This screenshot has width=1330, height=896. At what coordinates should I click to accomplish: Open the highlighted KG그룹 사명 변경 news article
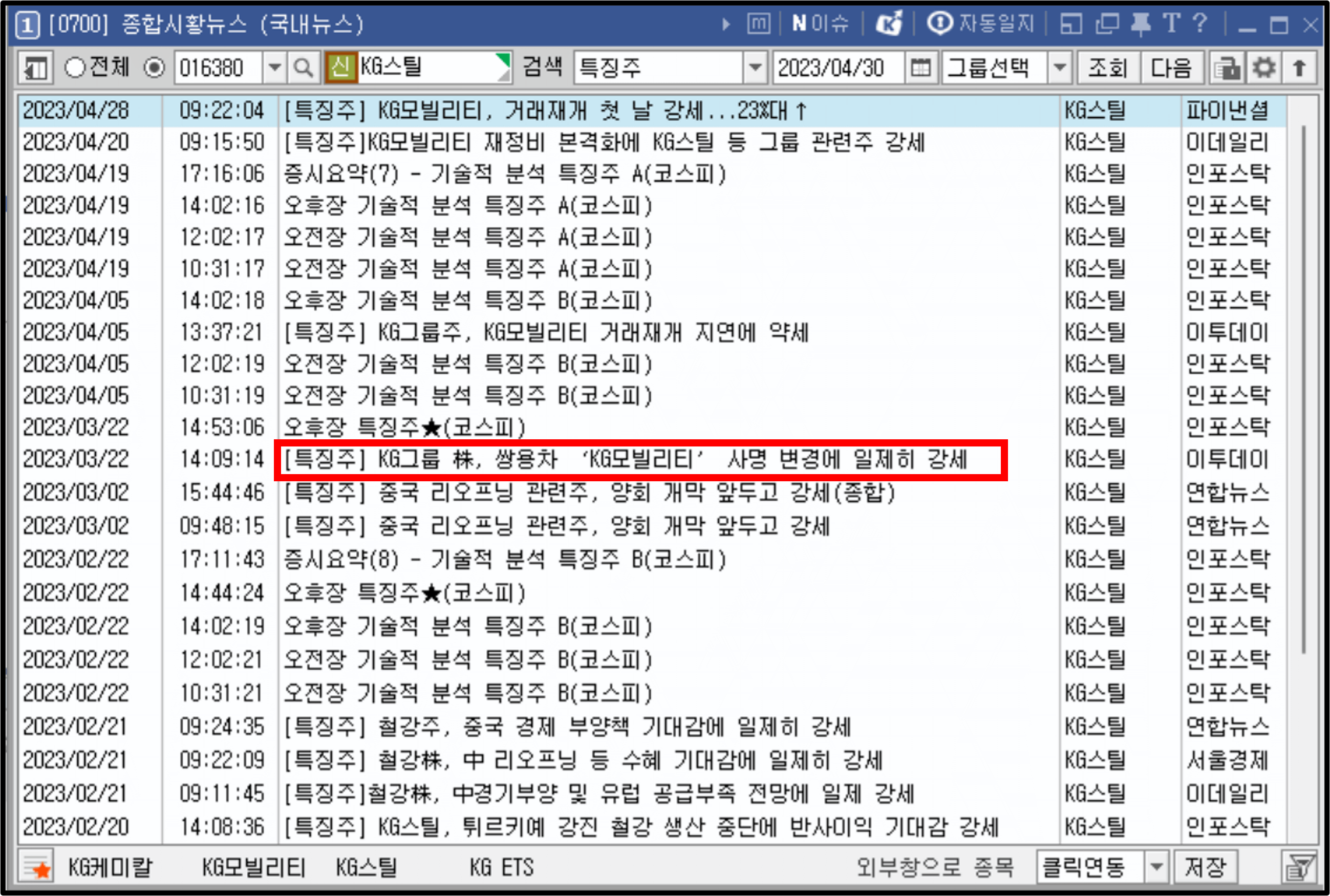pyautogui.click(x=629, y=459)
